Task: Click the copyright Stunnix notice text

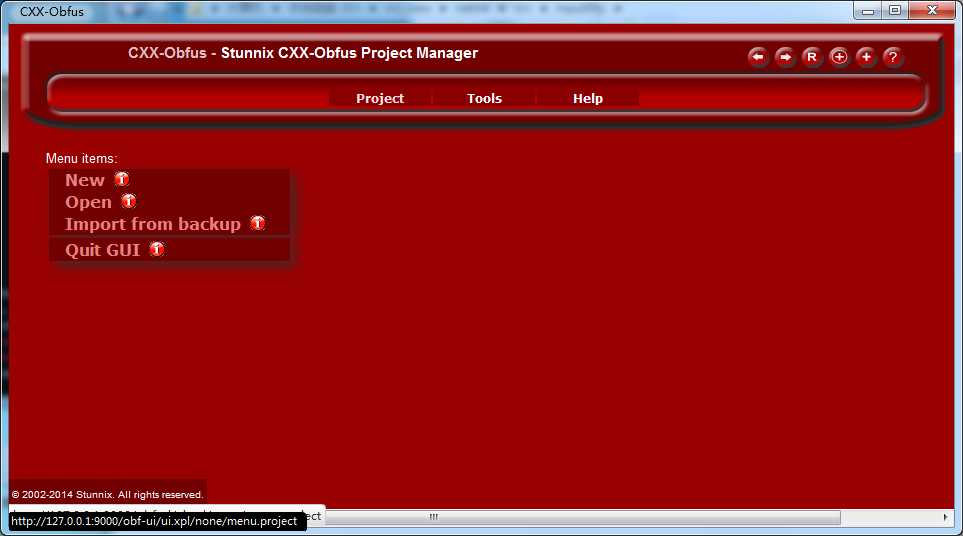Action: [107, 494]
